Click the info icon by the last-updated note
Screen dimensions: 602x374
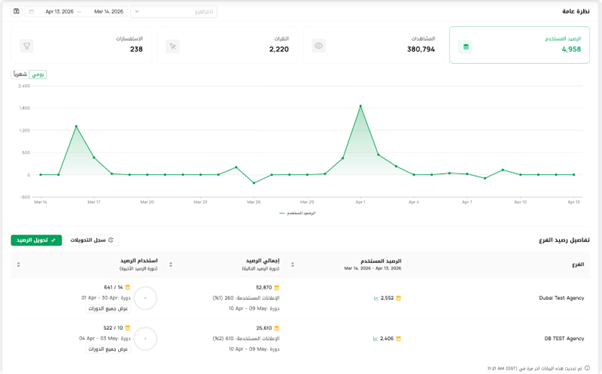(587, 368)
